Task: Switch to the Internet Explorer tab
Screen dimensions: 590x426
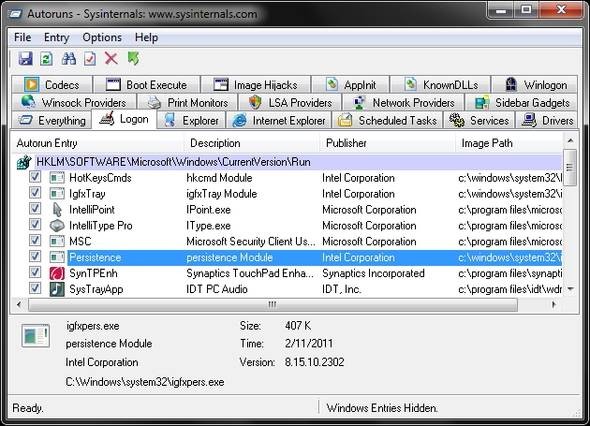Action: [x=278, y=120]
